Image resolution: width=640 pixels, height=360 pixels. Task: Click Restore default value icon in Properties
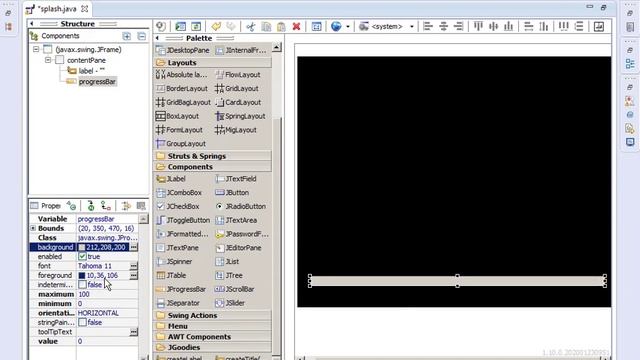click(x=141, y=206)
